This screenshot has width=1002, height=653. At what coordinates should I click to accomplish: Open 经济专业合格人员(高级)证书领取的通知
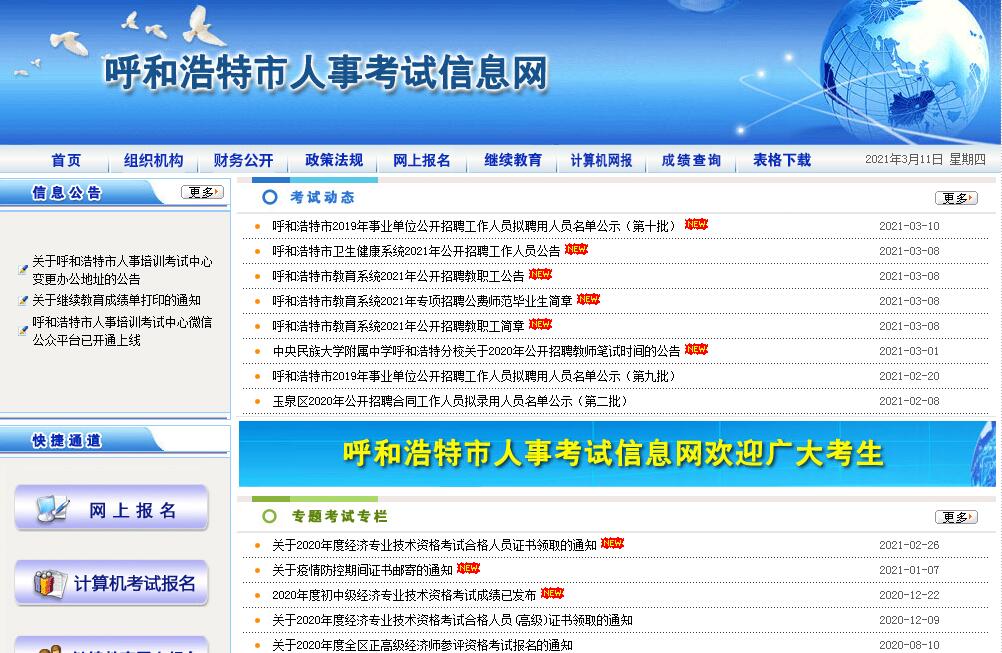tap(452, 620)
